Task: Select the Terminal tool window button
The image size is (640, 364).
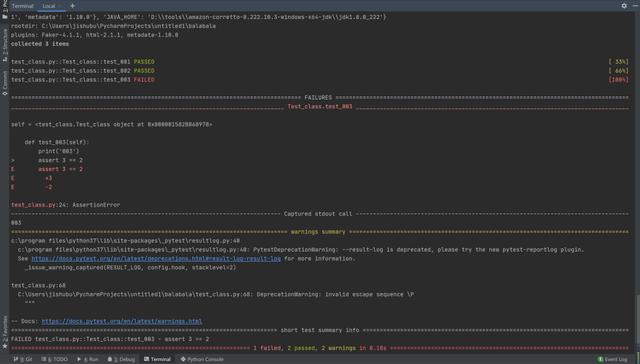Action: [x=157, y=359]
